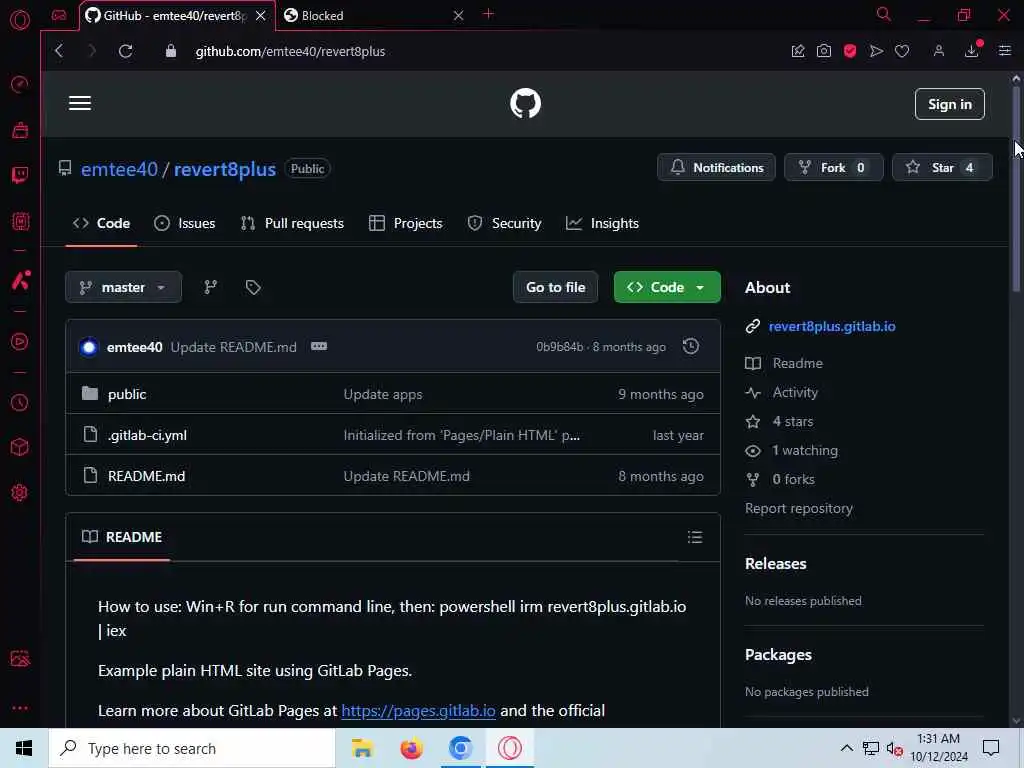1024x768 pixels.
Task: Open the public folder
Action: [x=127, y=394]
